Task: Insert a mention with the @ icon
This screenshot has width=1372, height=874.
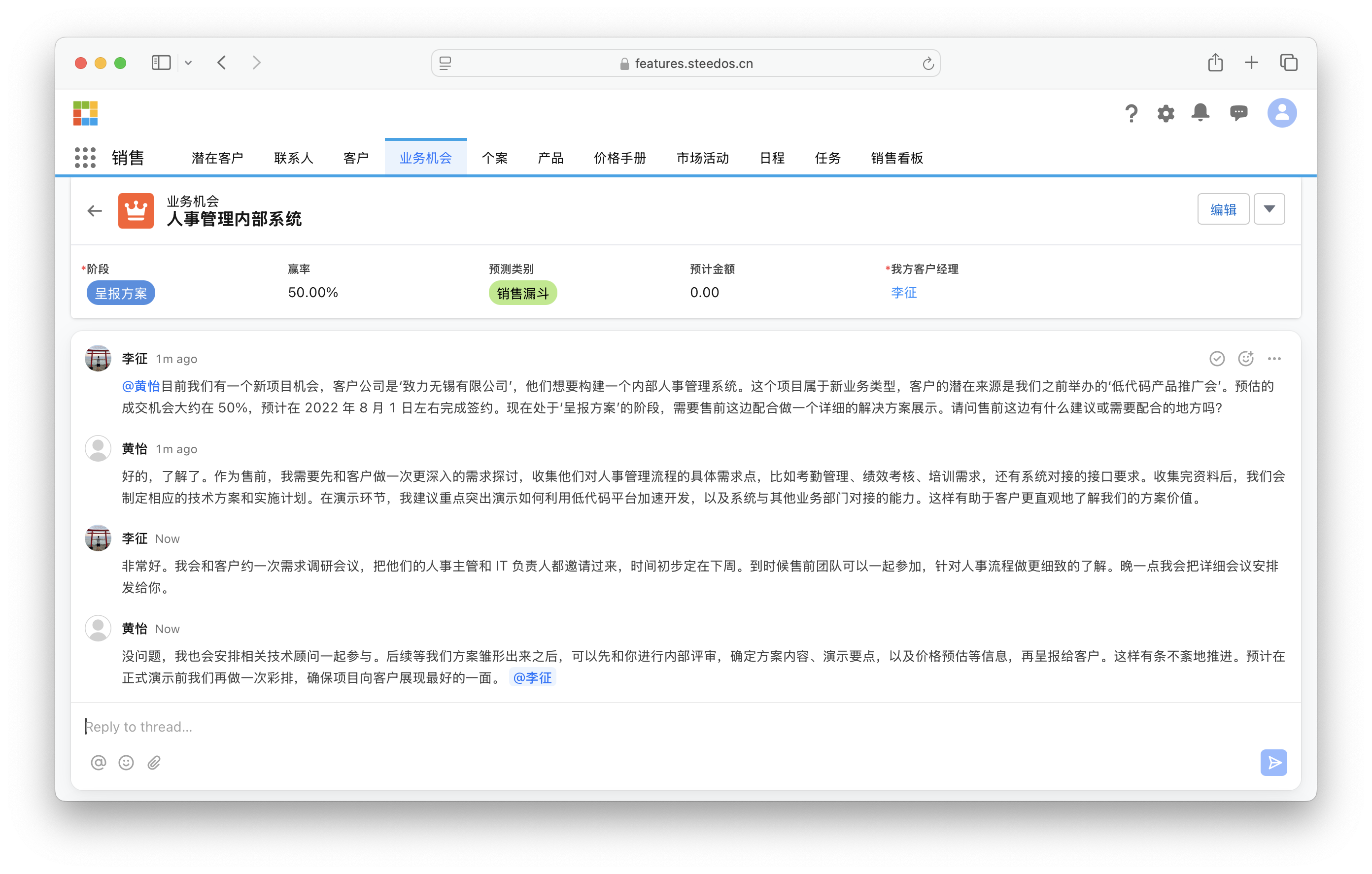Action: point(99,762)
